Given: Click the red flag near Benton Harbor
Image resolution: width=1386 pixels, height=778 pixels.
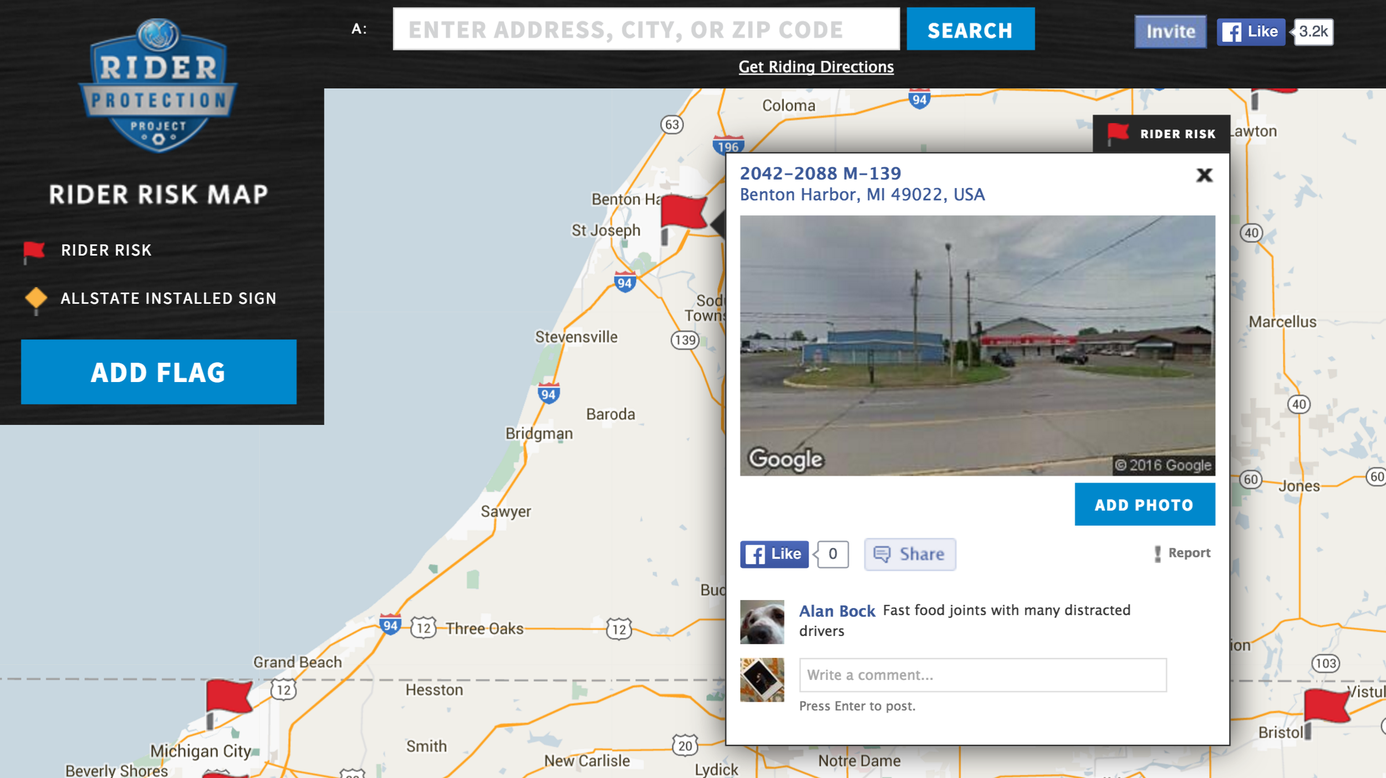Looking at the screenshot, I should click(683, 218).
